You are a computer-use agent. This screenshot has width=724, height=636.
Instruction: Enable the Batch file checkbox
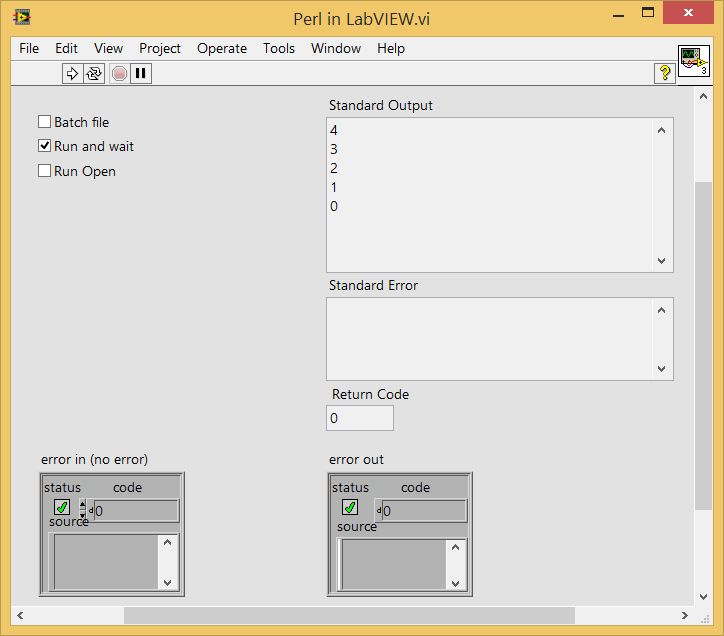(x=44, y=122)
